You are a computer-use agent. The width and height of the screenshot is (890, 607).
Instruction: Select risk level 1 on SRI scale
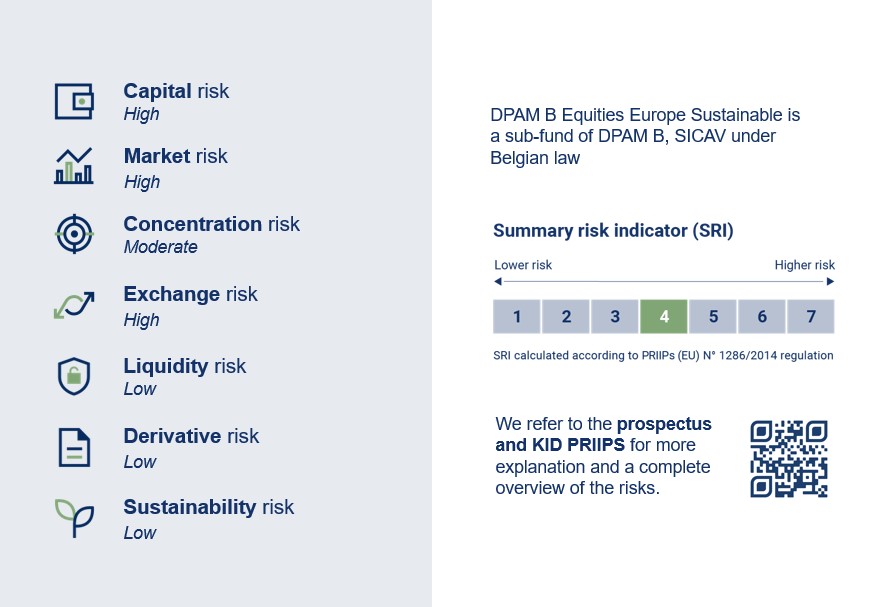click(517, 317)
